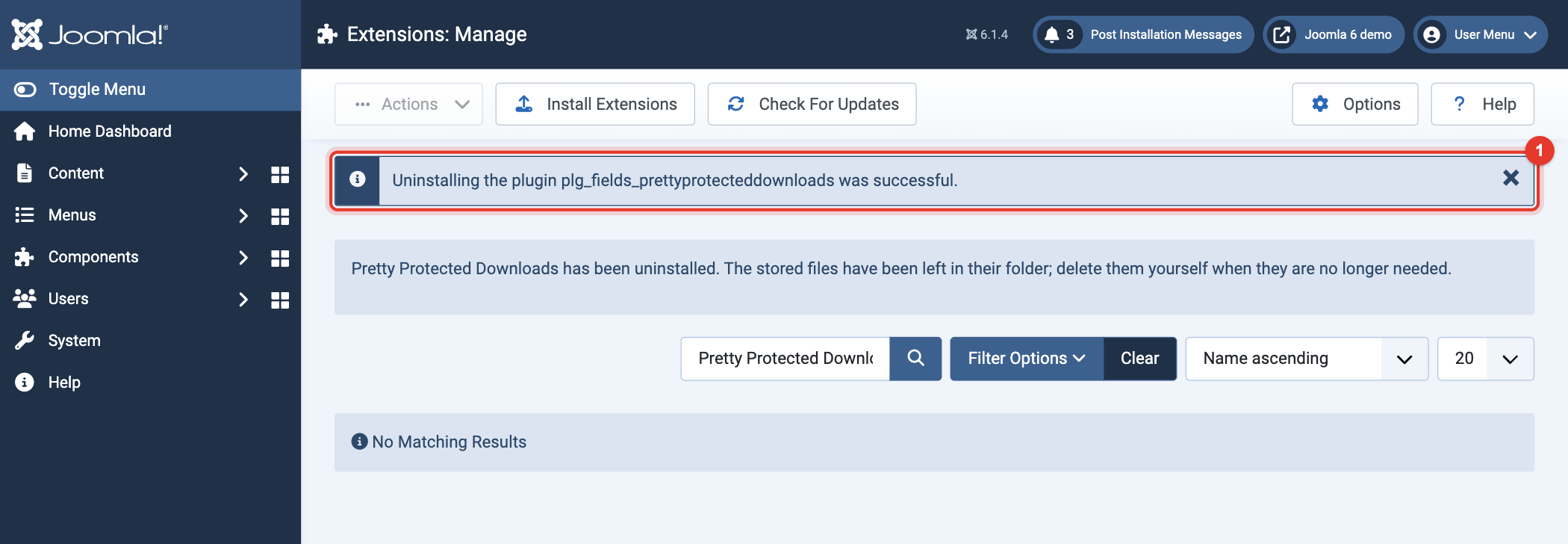The image size is (1568, 544).
Task: Click the magnifier search button
Action: 915,359
